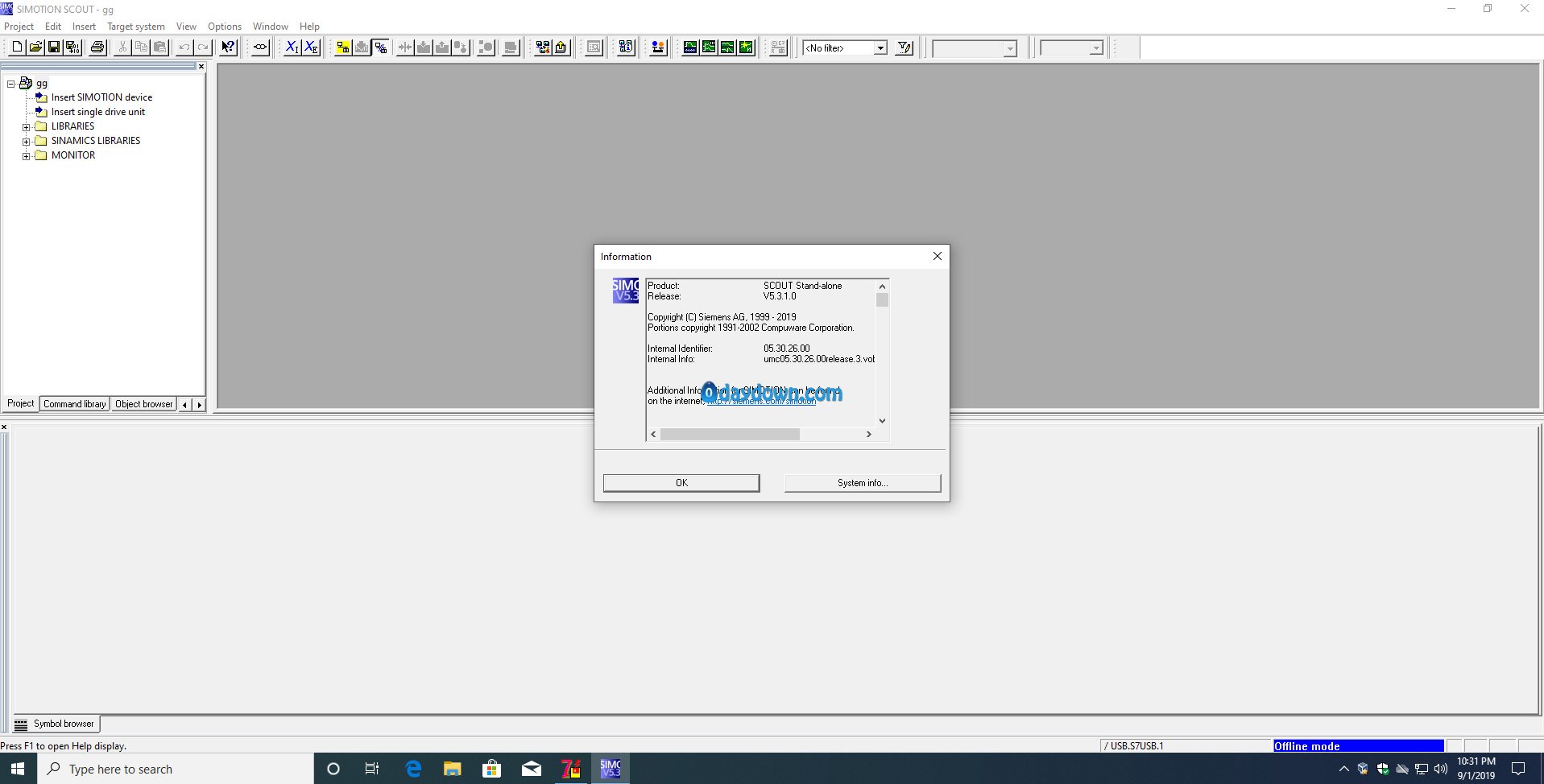Click the Cut scissors icon
The image size is (1544, 784).
click(x=122, y=47)
